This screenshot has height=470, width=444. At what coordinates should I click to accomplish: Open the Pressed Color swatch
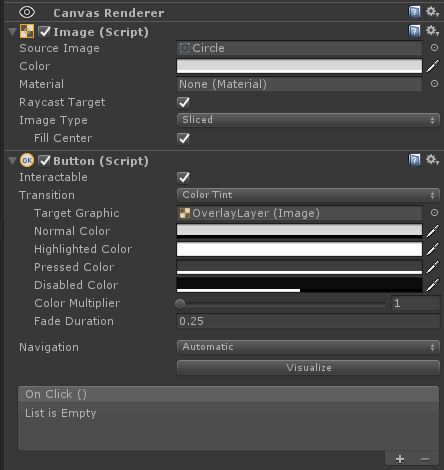(299, 267)
